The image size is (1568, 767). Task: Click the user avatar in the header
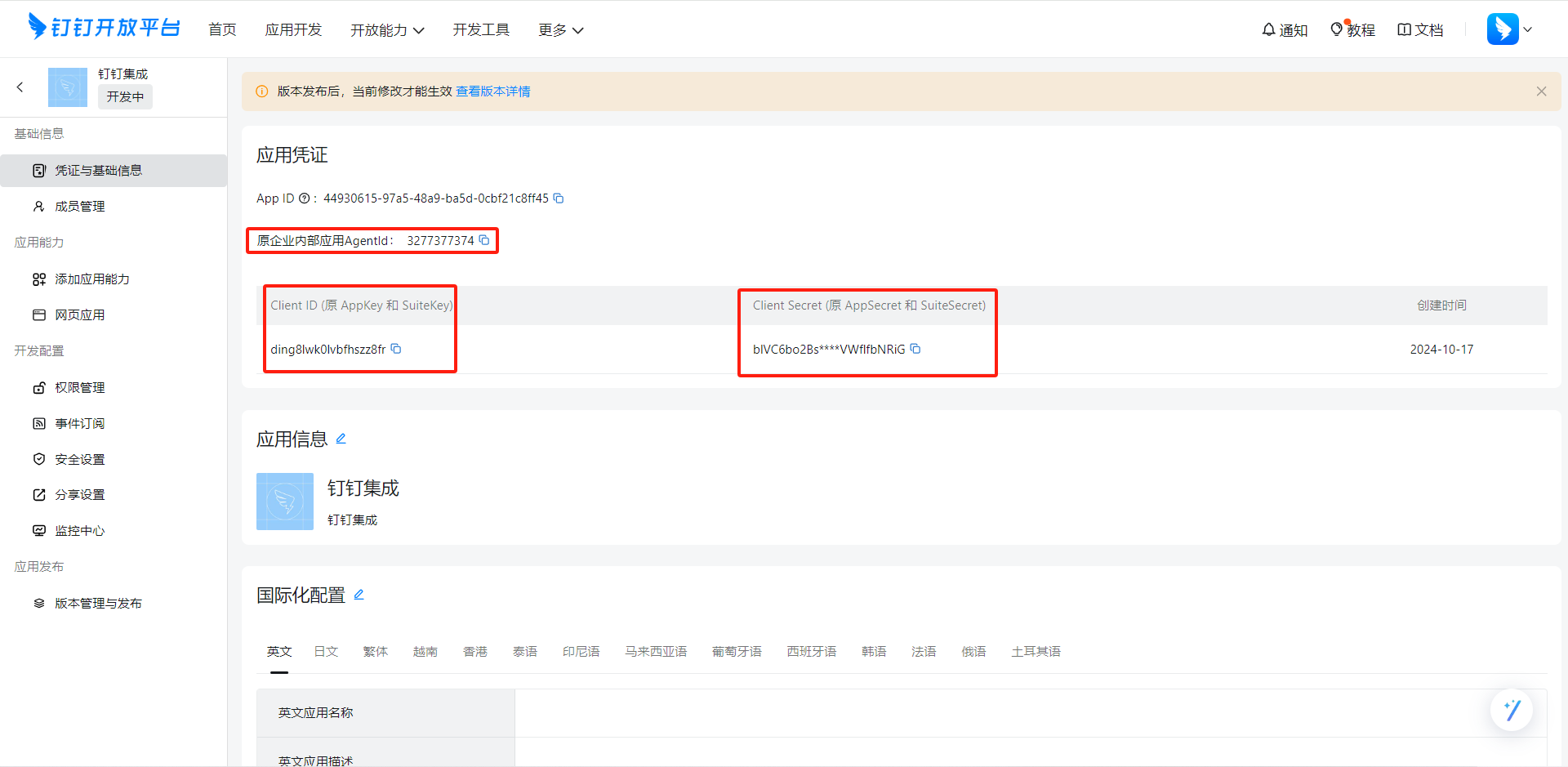[1503, 29]
